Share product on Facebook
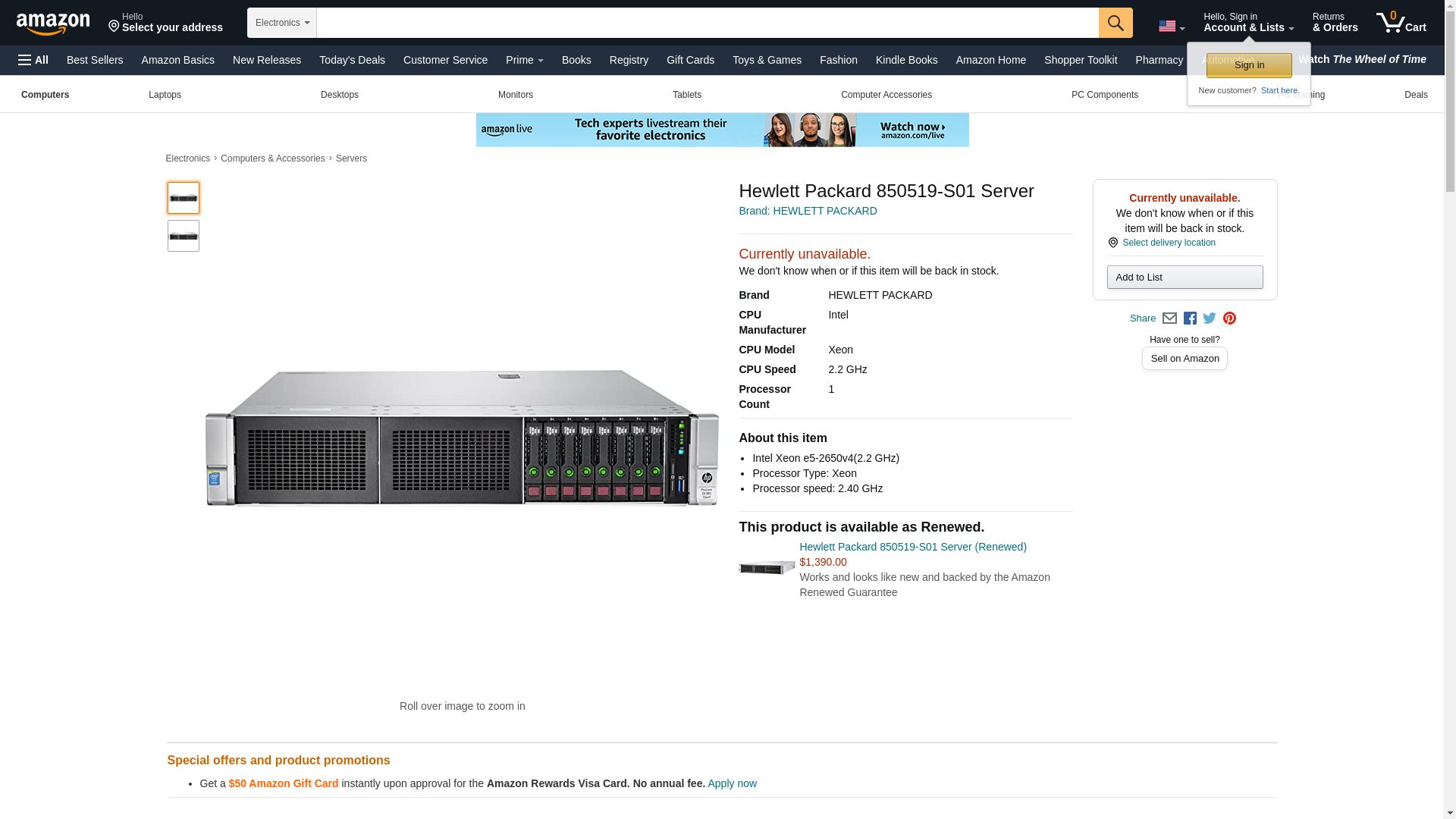The height and width of the screenshot is (819, 1456). (1190, 318)
